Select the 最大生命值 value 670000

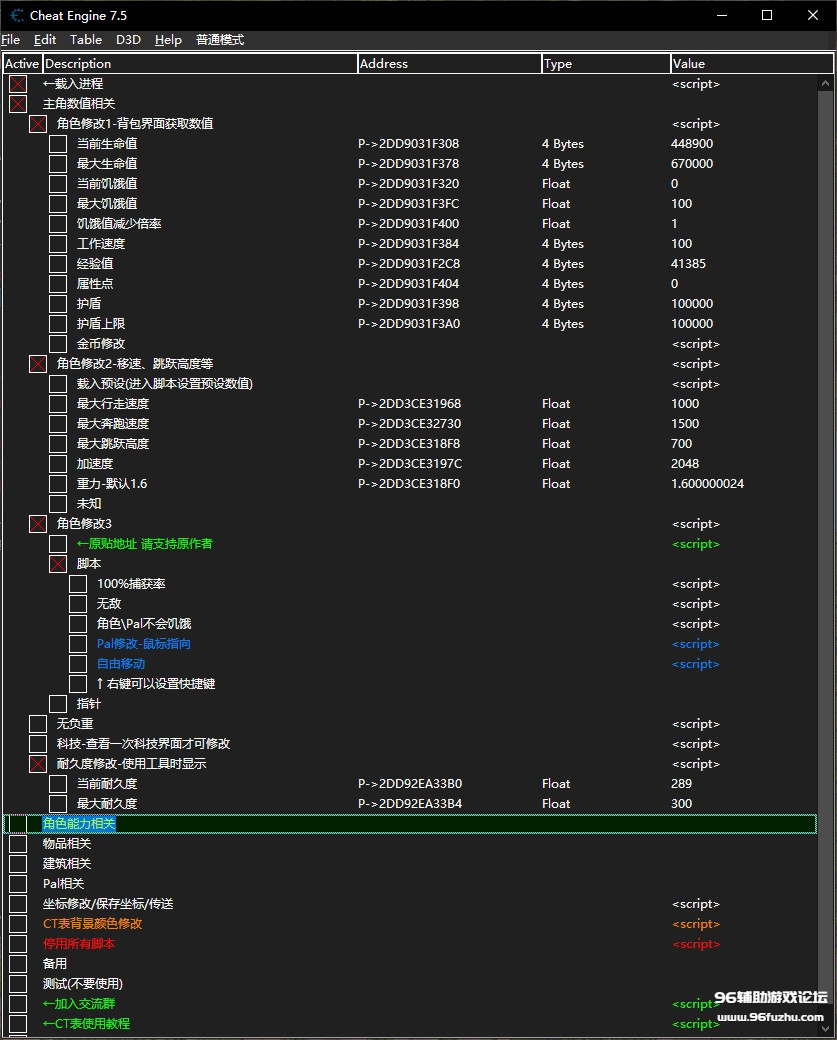coord(692,164)
